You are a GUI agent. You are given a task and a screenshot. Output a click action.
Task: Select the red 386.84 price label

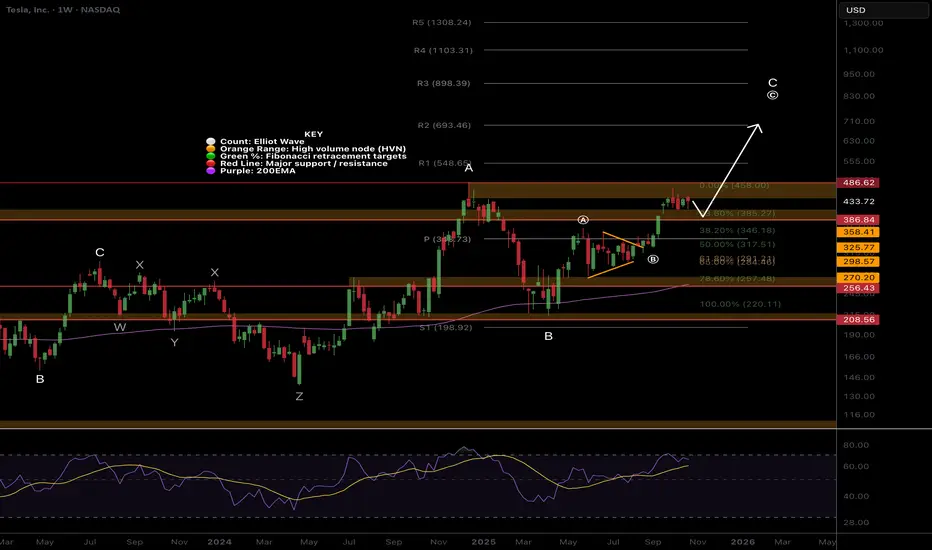click(858, 220)
